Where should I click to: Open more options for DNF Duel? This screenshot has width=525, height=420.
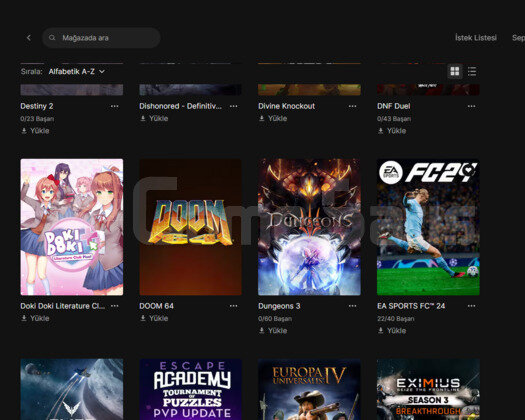coord(471,106)
